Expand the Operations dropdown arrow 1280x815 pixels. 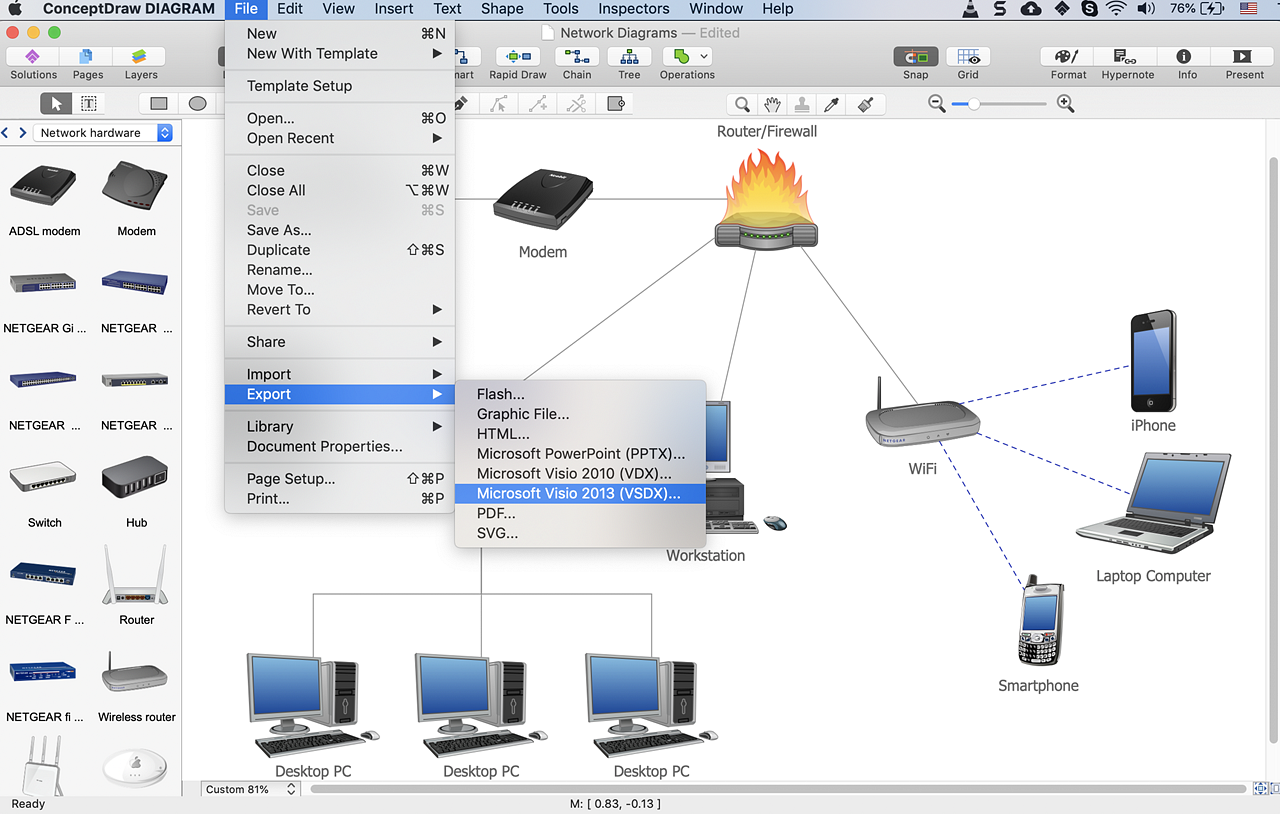[x=705, y=57]
